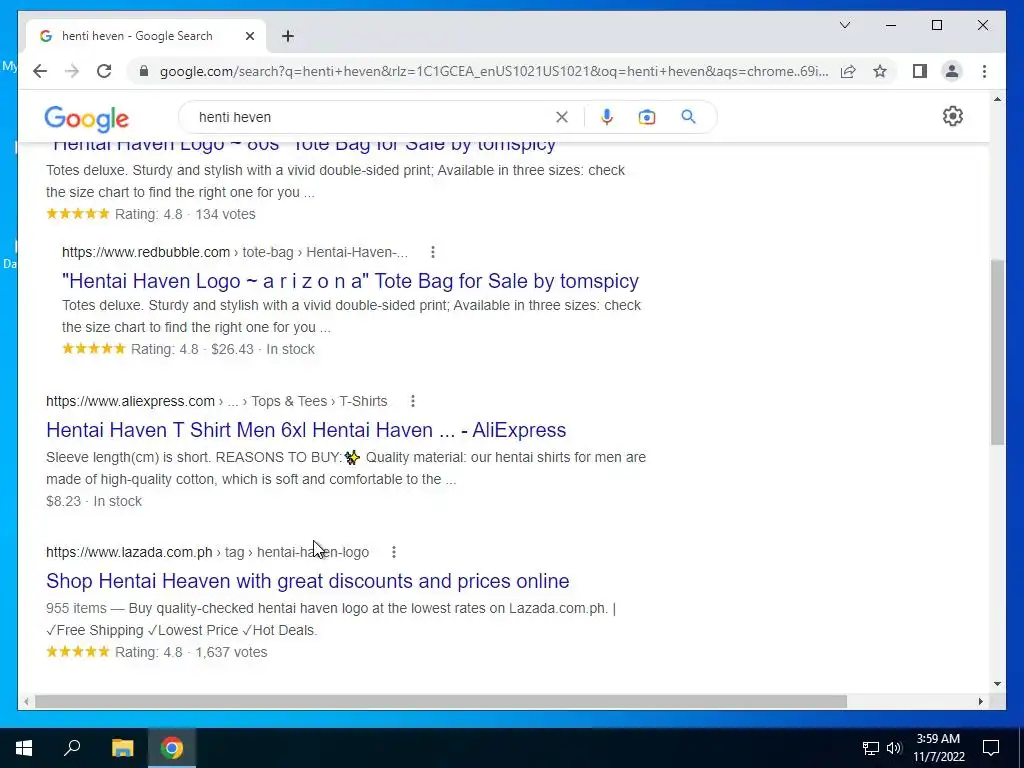Open more options for redbubble result
The image size is (1024, 768).
point(432,252)
